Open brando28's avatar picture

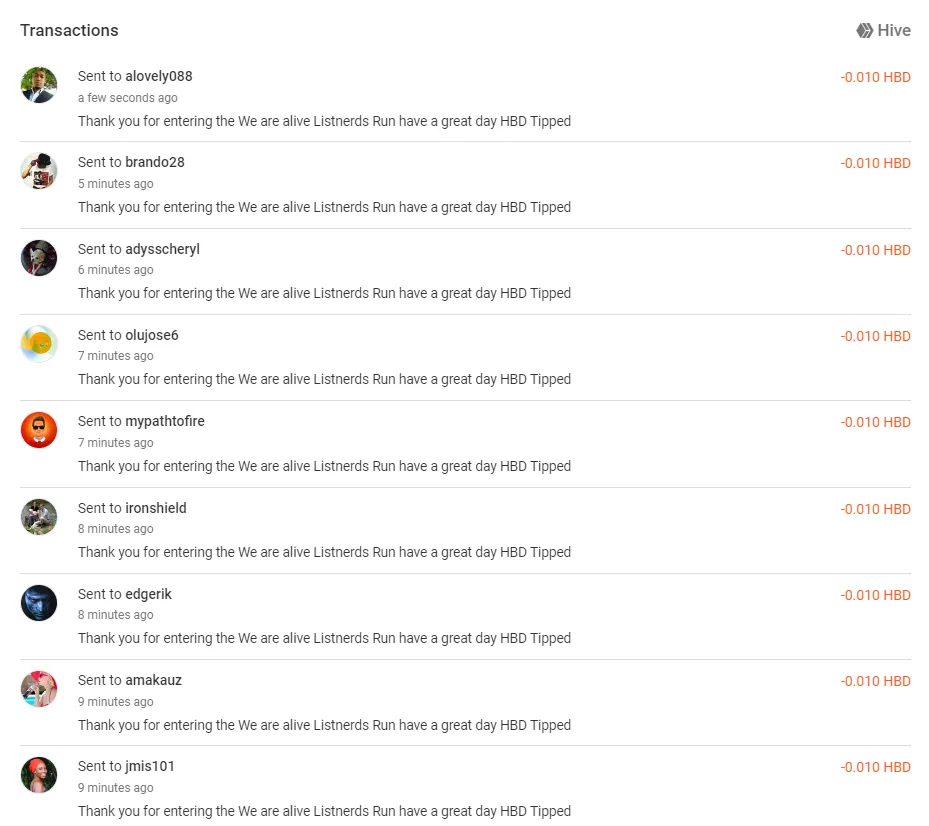coord(39,171)
